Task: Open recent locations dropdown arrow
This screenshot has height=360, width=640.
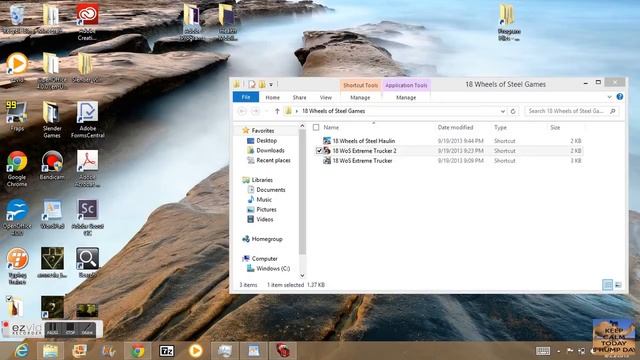Action: coord(267,111)
